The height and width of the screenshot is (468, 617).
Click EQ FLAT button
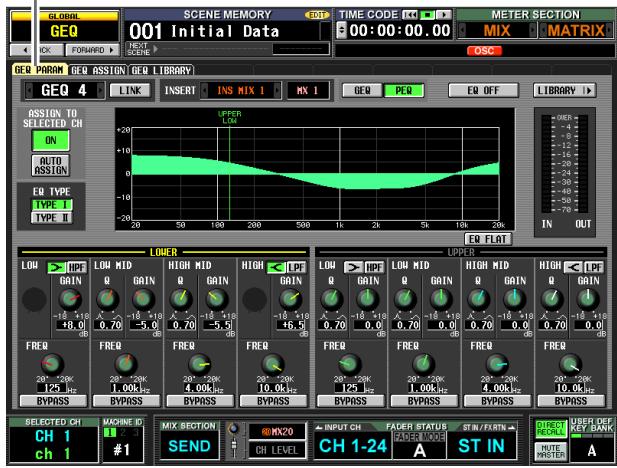point(488,239)
